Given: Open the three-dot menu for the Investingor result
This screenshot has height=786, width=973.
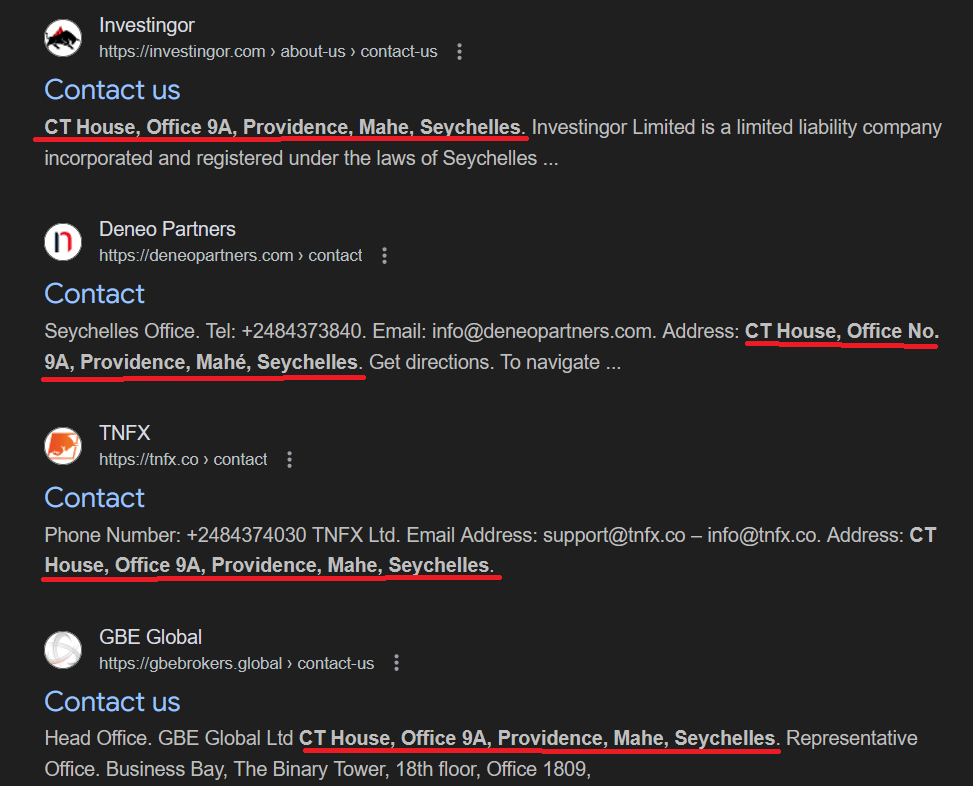Looking at the screenshot, I should coord(459,51).
